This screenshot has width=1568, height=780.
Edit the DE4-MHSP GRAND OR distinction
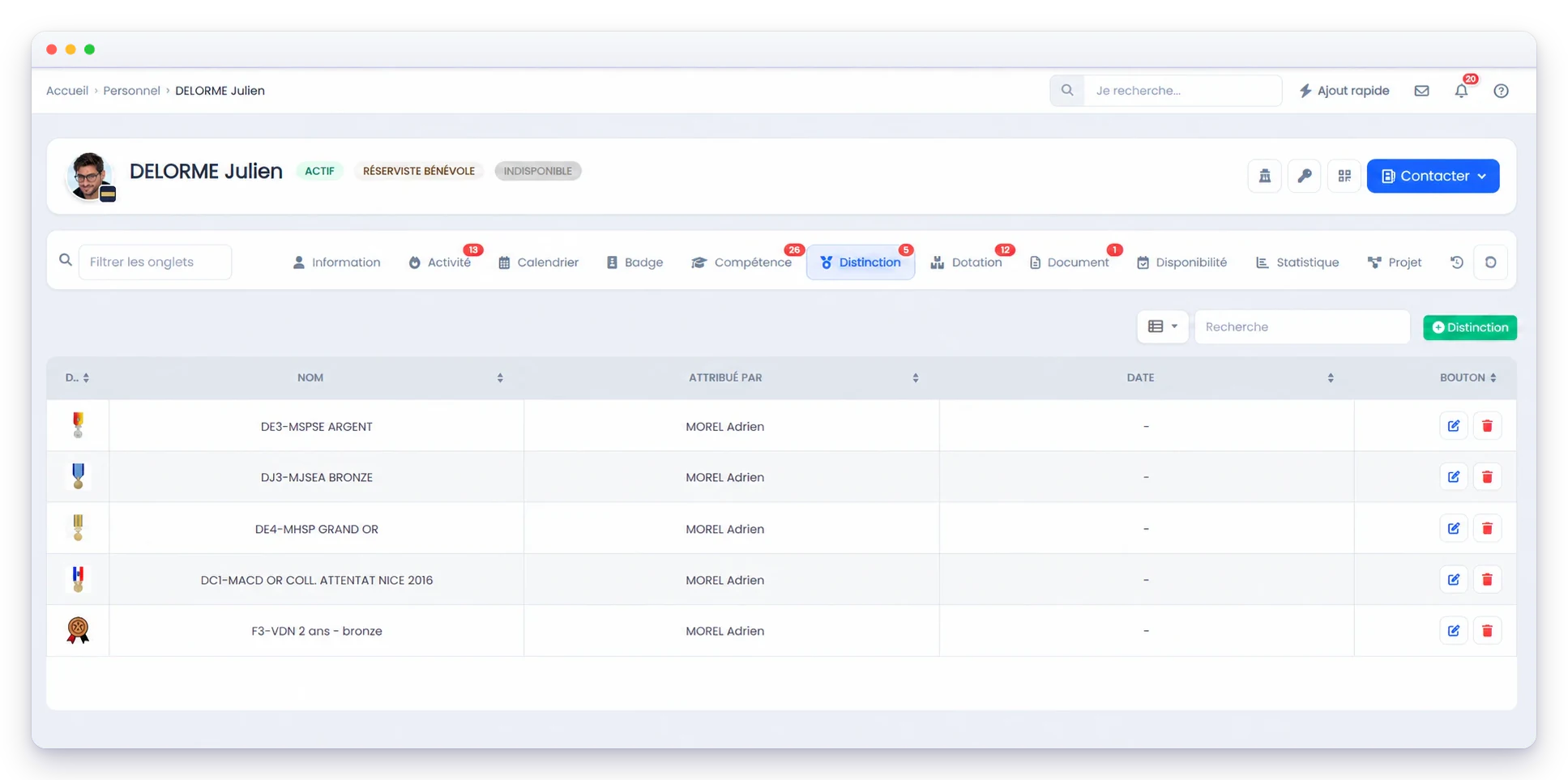pos(1454,528)
